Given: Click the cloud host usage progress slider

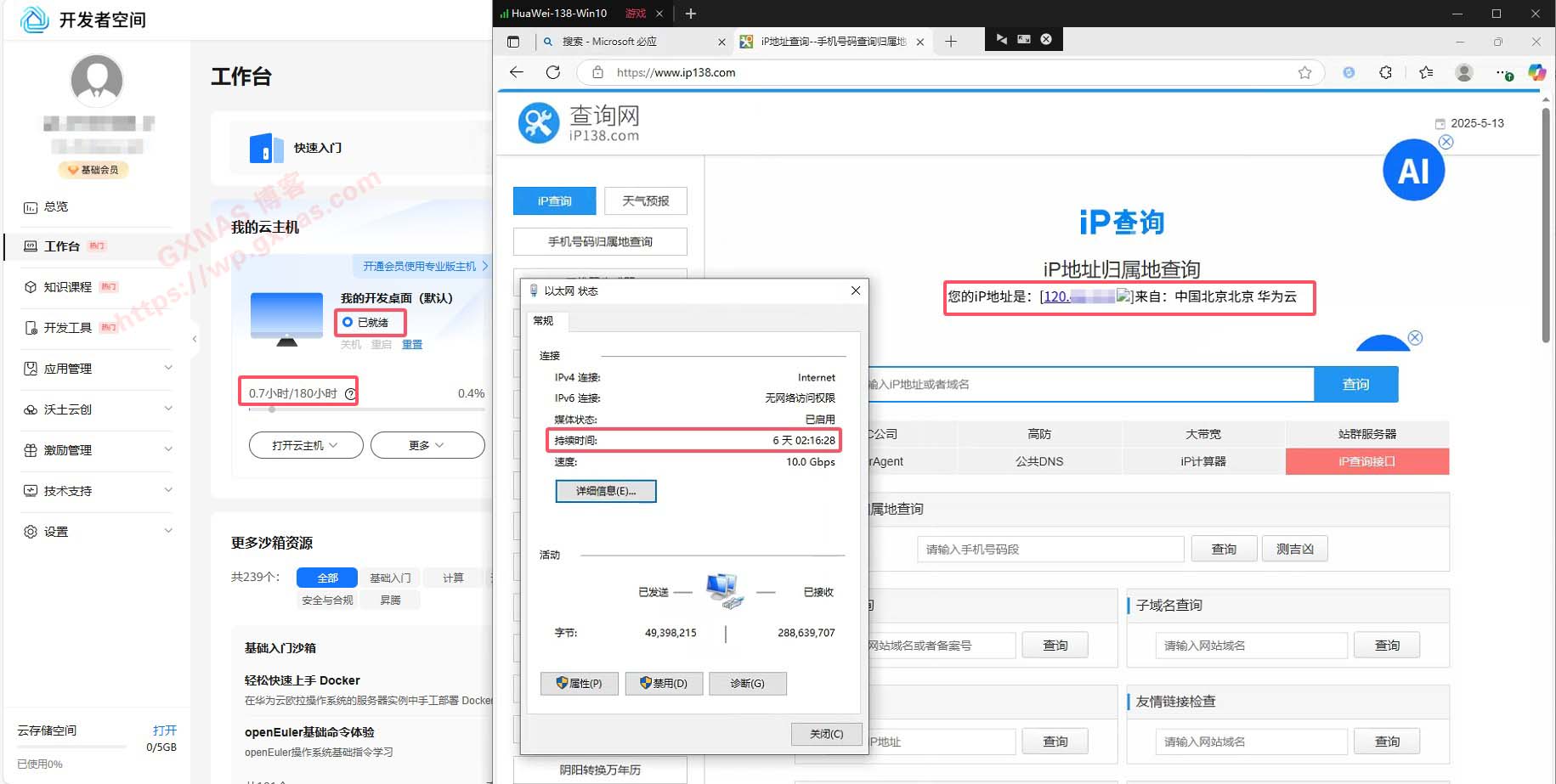Looking at the screenshot, I should point(272,409).
